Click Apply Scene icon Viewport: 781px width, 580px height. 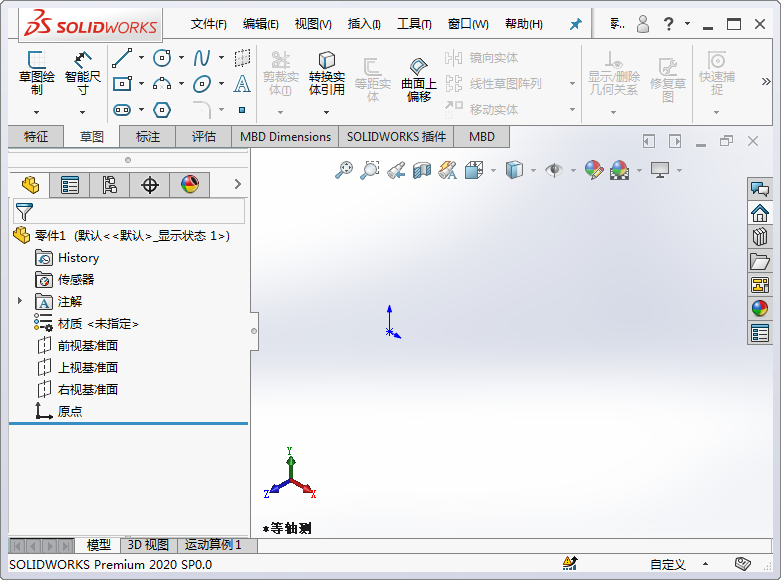(620, 170)
